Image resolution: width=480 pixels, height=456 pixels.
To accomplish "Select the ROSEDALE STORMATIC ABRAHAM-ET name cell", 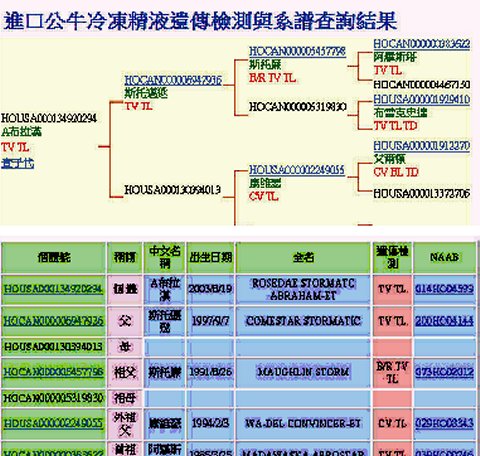I will point(303,289).
